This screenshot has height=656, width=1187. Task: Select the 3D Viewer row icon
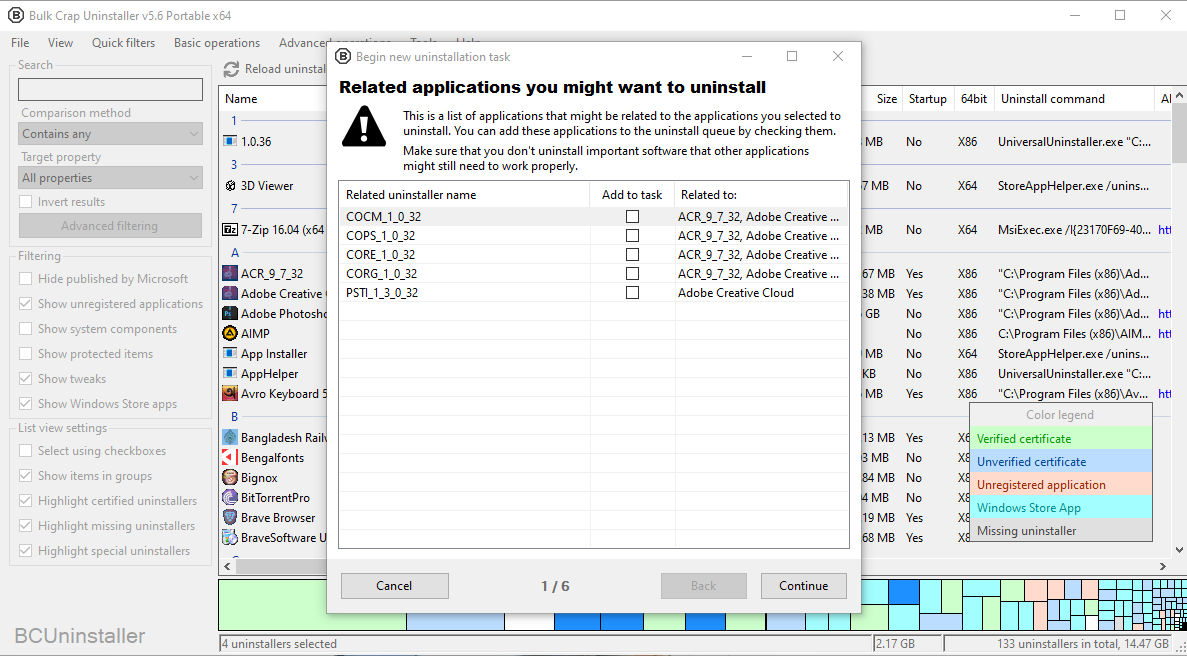[x=230, y=185]
